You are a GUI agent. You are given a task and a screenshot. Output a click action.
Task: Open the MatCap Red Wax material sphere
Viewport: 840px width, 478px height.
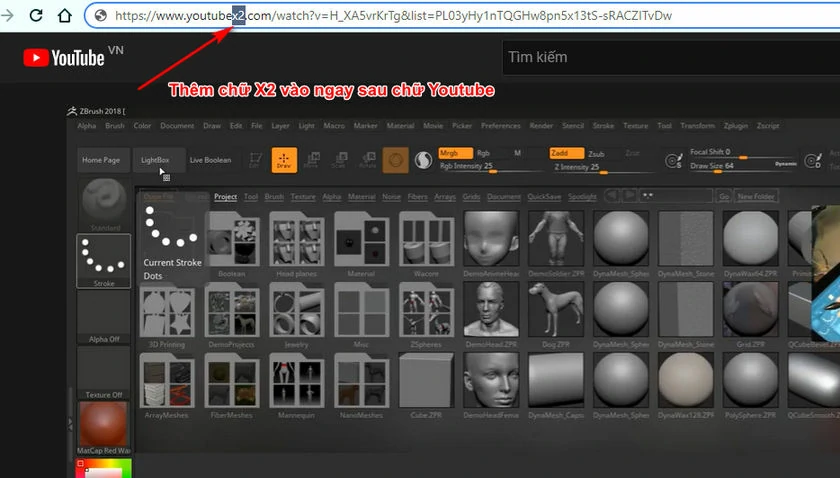pyautogui.click(x=103, y=427)
